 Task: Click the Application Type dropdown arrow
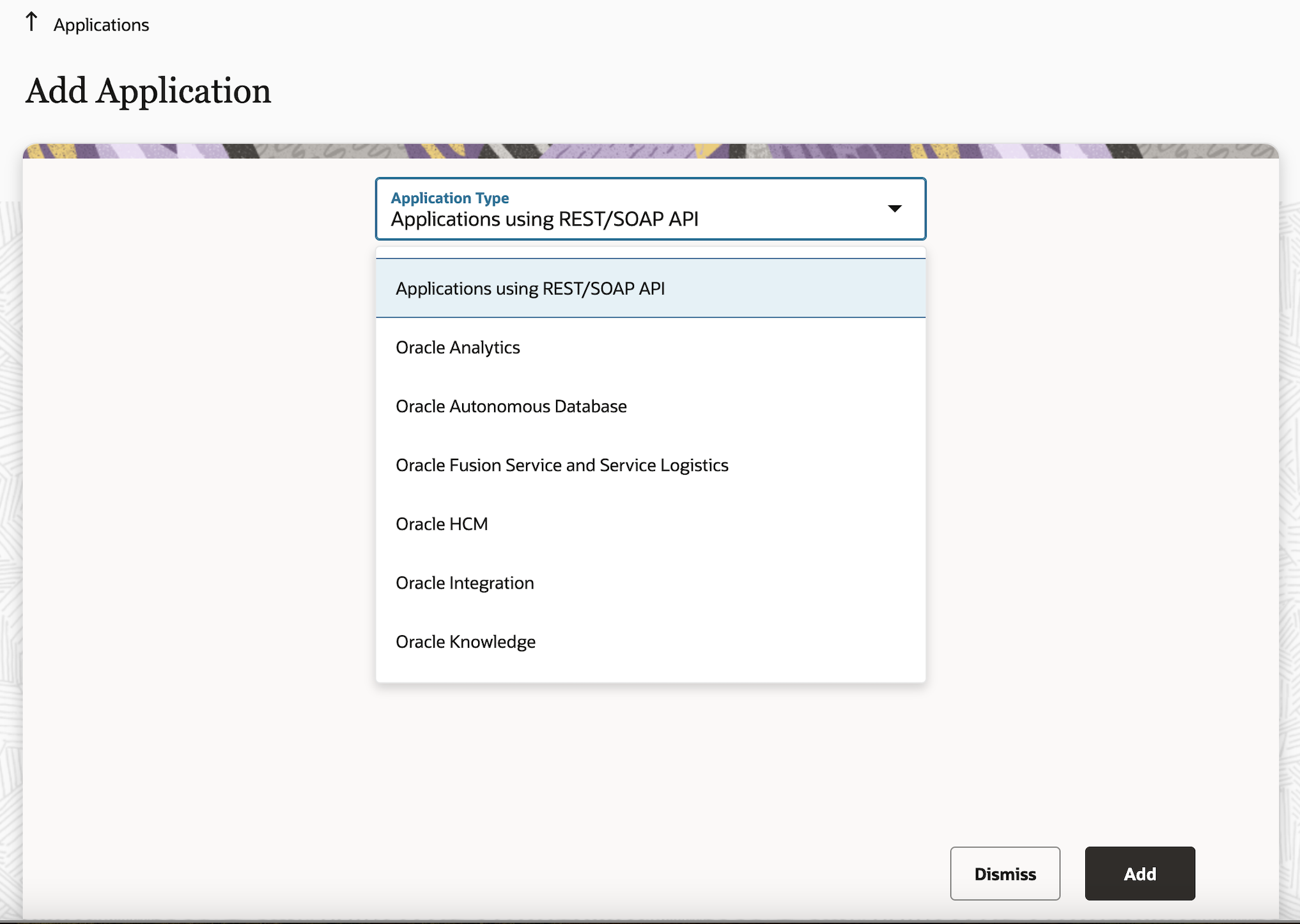895,208
